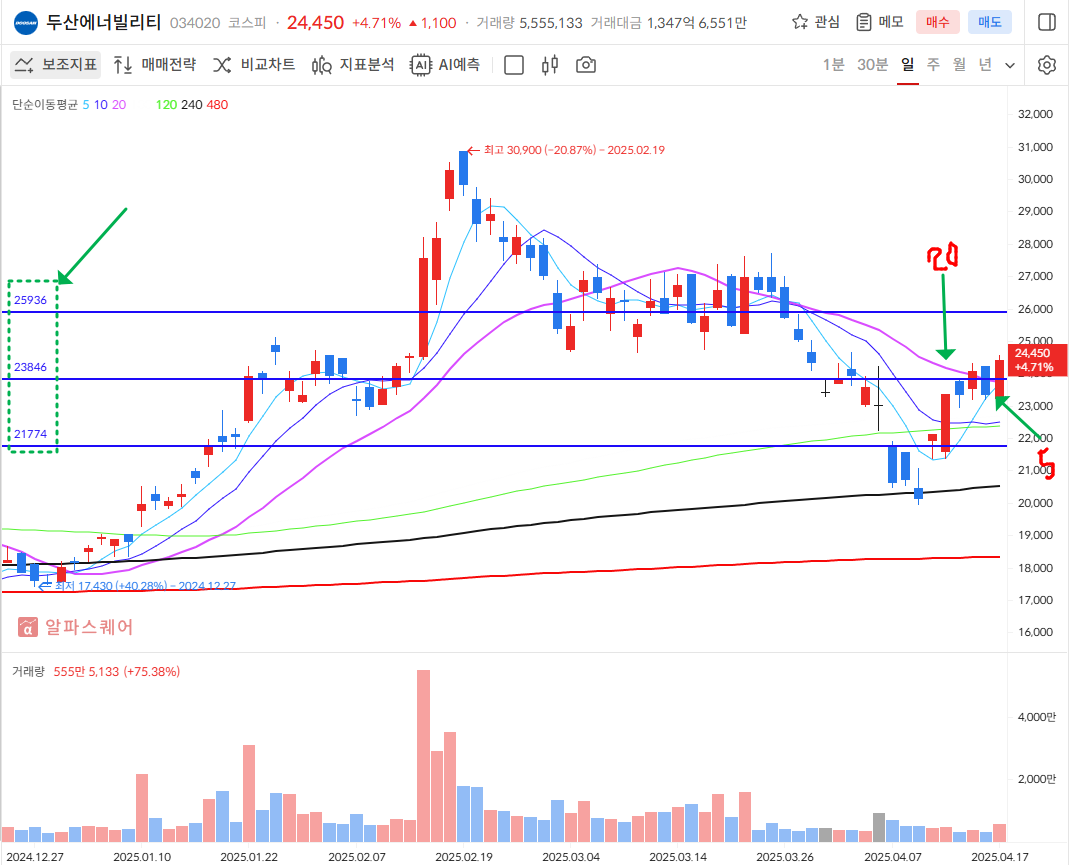Toggle 120-day moving average line
This screenshot has height=865, width=1069.
point(166,105)
